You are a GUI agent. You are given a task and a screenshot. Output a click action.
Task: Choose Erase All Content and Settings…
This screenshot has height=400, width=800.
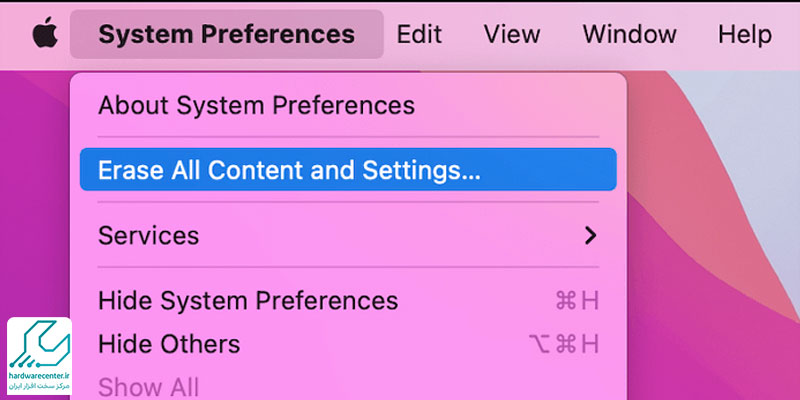tap(348, 169)
